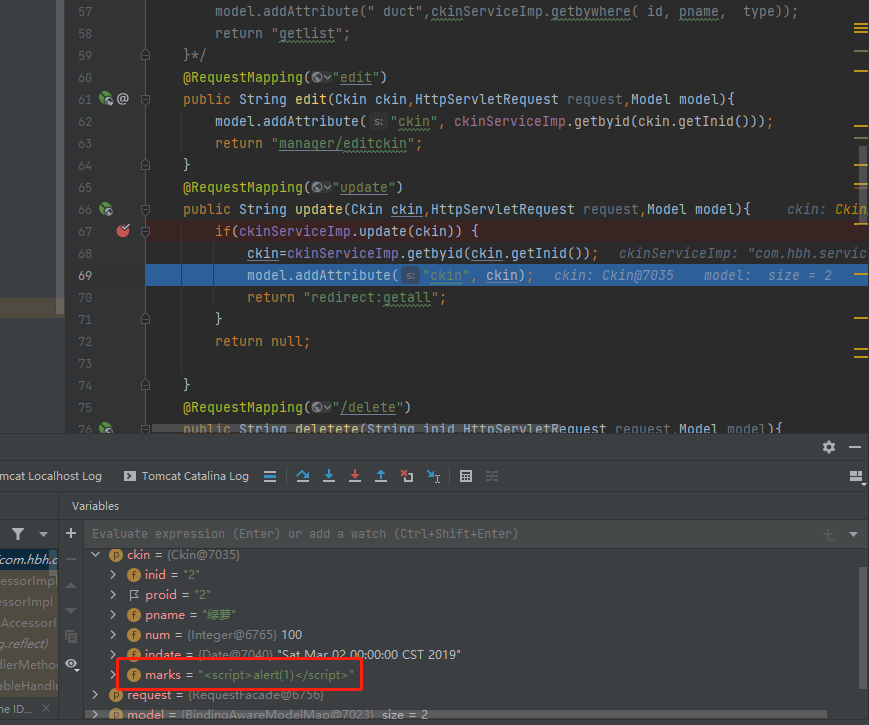Move watch up with the arrow icon

click(x=71, y=585)
